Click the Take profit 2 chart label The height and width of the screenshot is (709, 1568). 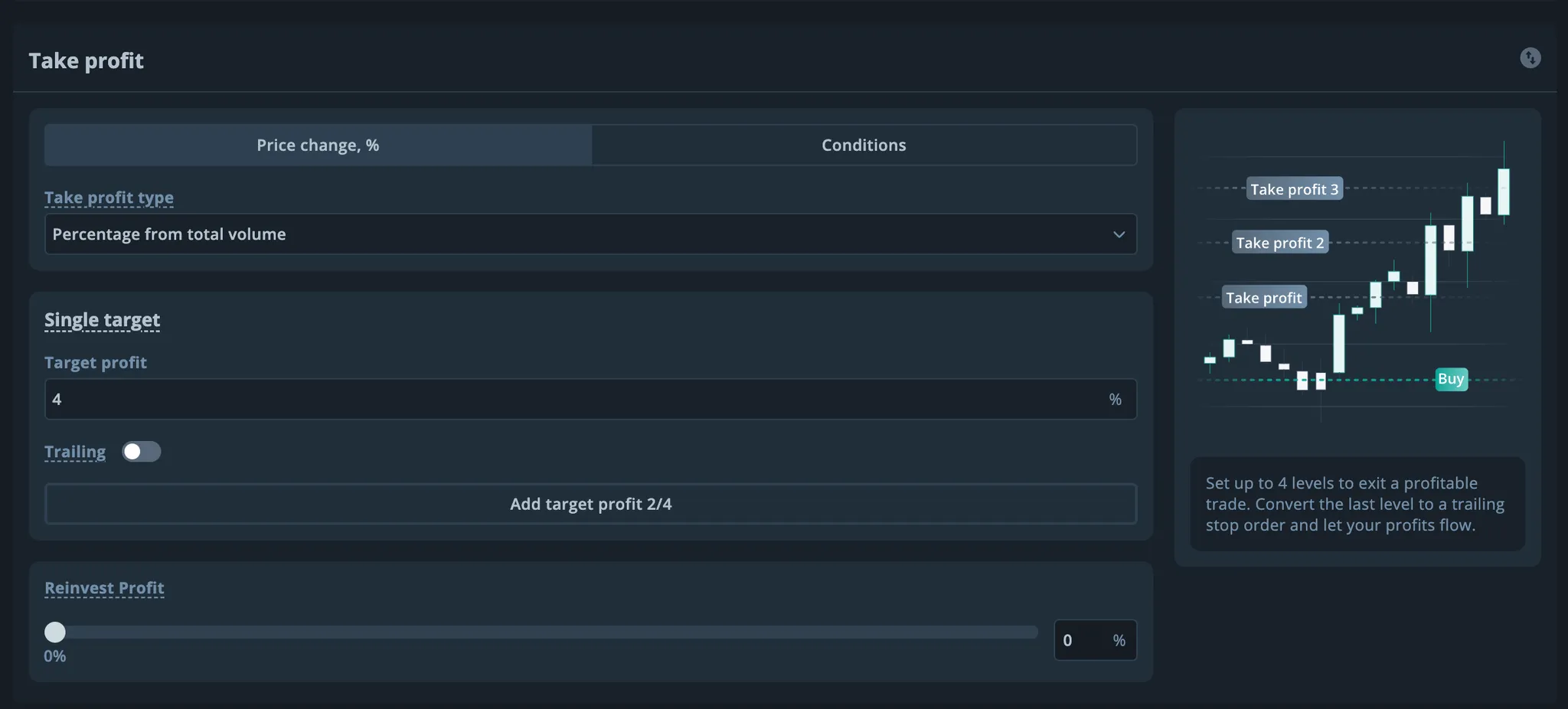click(x=1279, y=243)
